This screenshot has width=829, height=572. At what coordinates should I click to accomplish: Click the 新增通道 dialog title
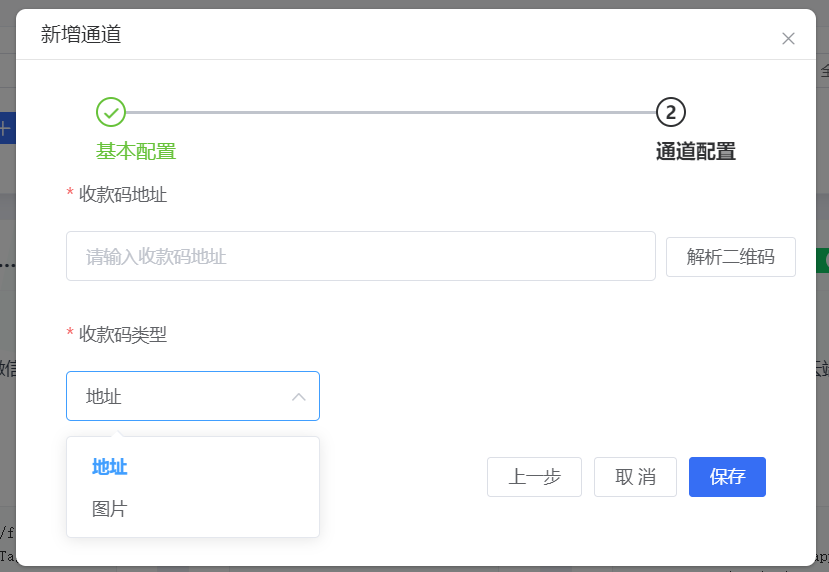tap(81, 35)
